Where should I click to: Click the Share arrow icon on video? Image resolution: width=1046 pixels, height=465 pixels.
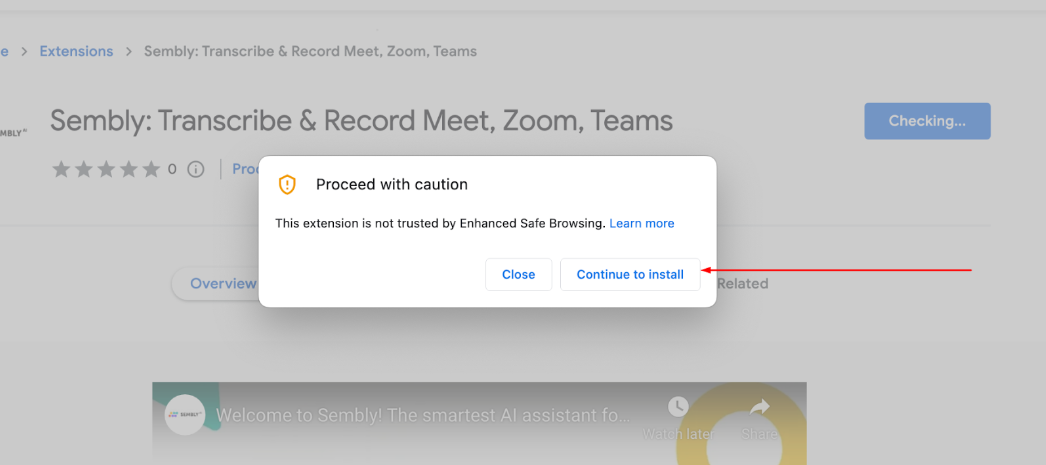pyautogui.click(x=759, y=408)
